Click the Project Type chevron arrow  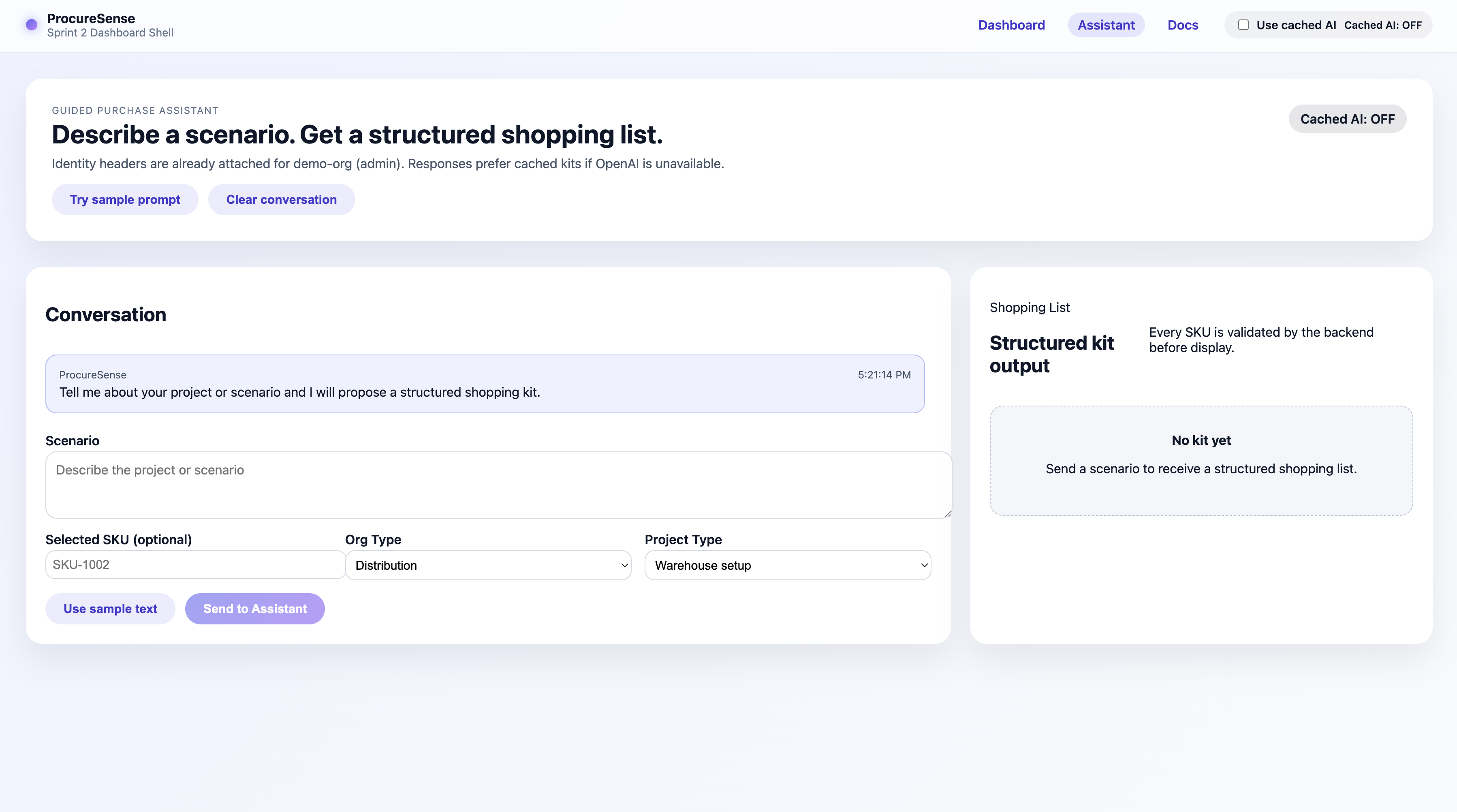(x=924, y=565)
